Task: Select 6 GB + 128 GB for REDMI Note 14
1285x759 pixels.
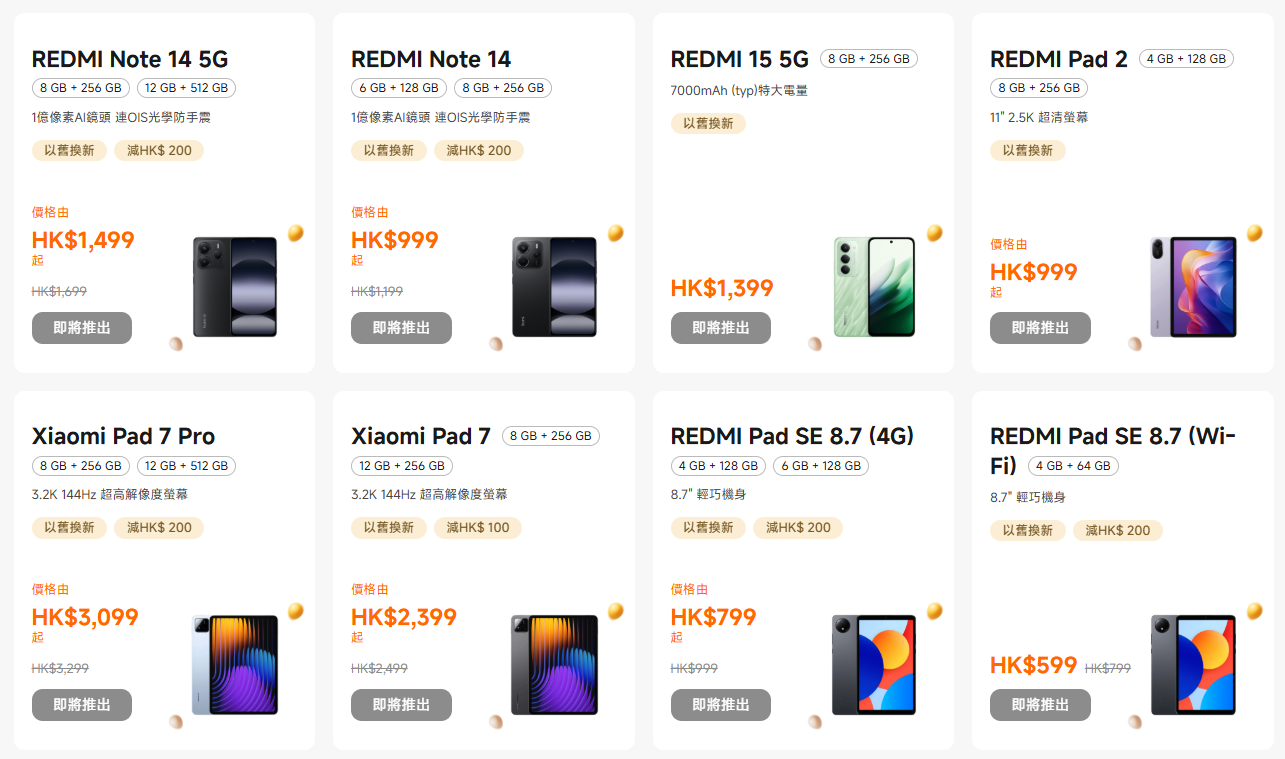Action: (399, 88)
